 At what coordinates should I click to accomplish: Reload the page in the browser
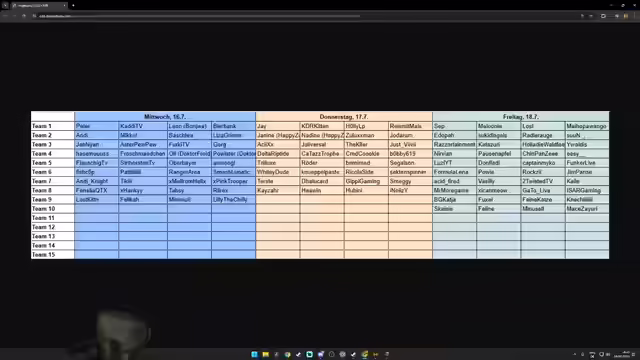click(24, 16)
